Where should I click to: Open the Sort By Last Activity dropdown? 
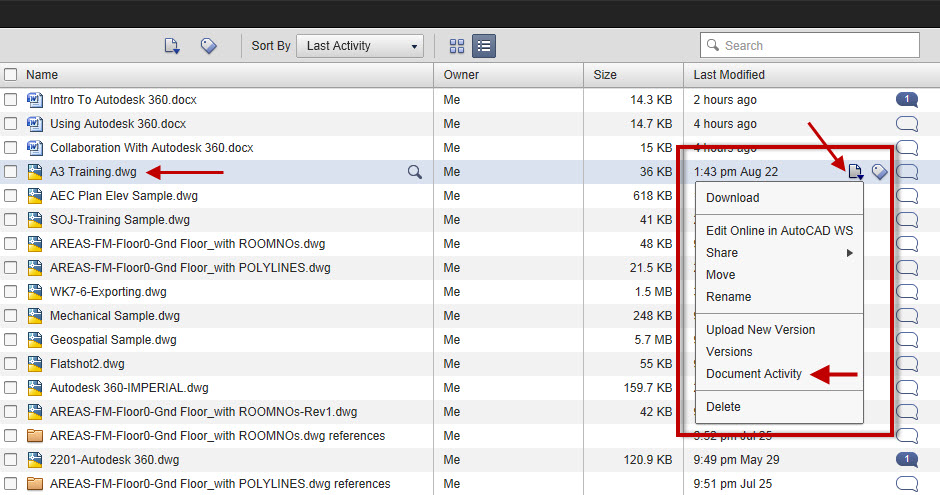tap(360, 46)
